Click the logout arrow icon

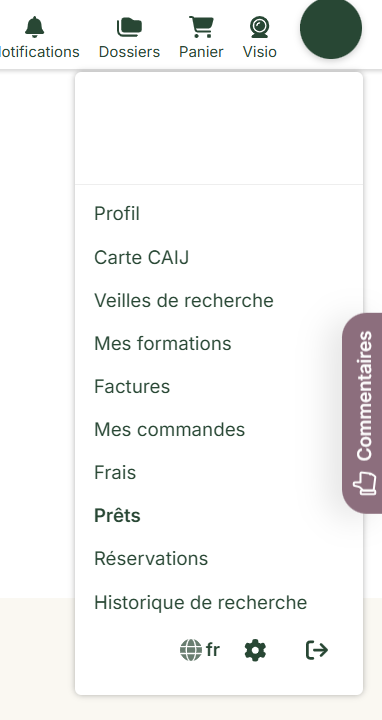click(317, 650)
